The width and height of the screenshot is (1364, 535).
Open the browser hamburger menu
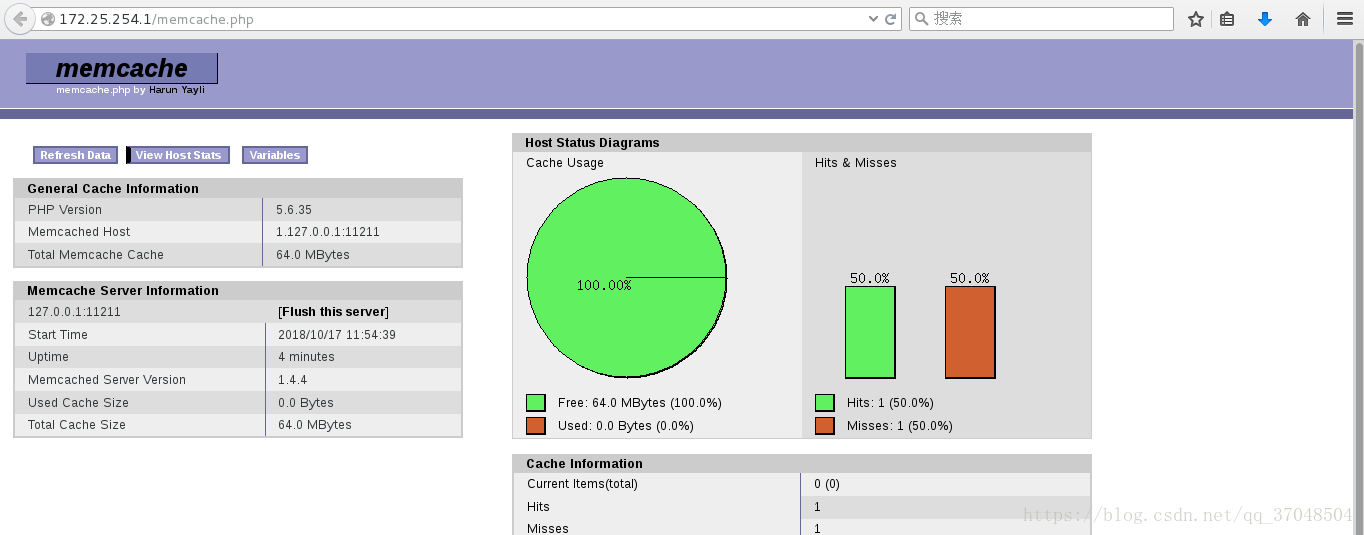1345,19
